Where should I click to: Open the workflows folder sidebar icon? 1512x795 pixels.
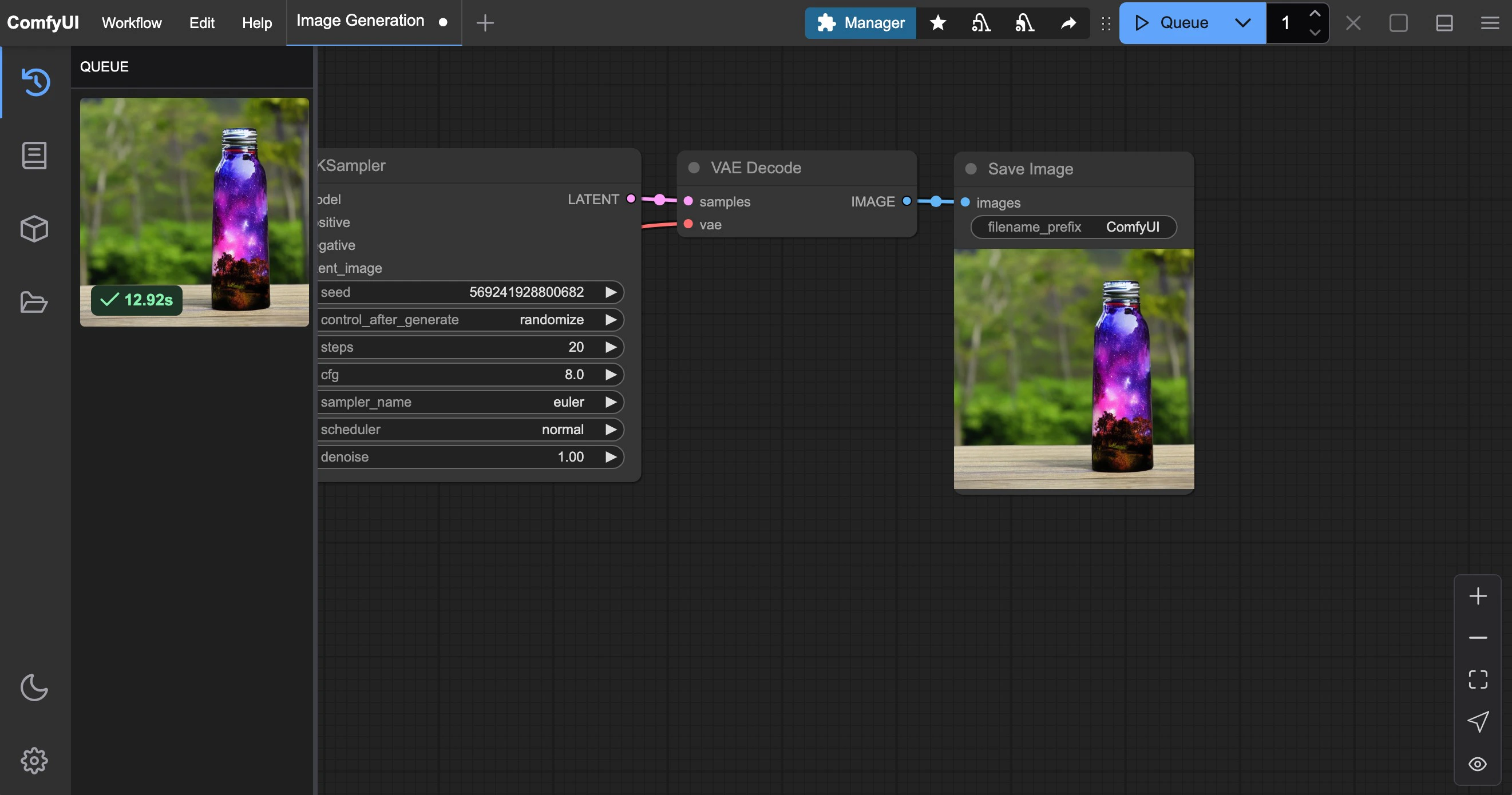click(34, 302)
